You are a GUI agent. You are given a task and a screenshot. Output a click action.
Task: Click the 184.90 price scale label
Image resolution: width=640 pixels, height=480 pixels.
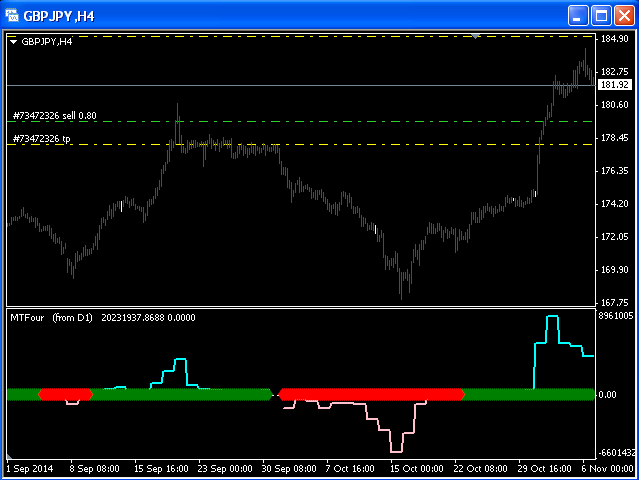coord(615,38)
